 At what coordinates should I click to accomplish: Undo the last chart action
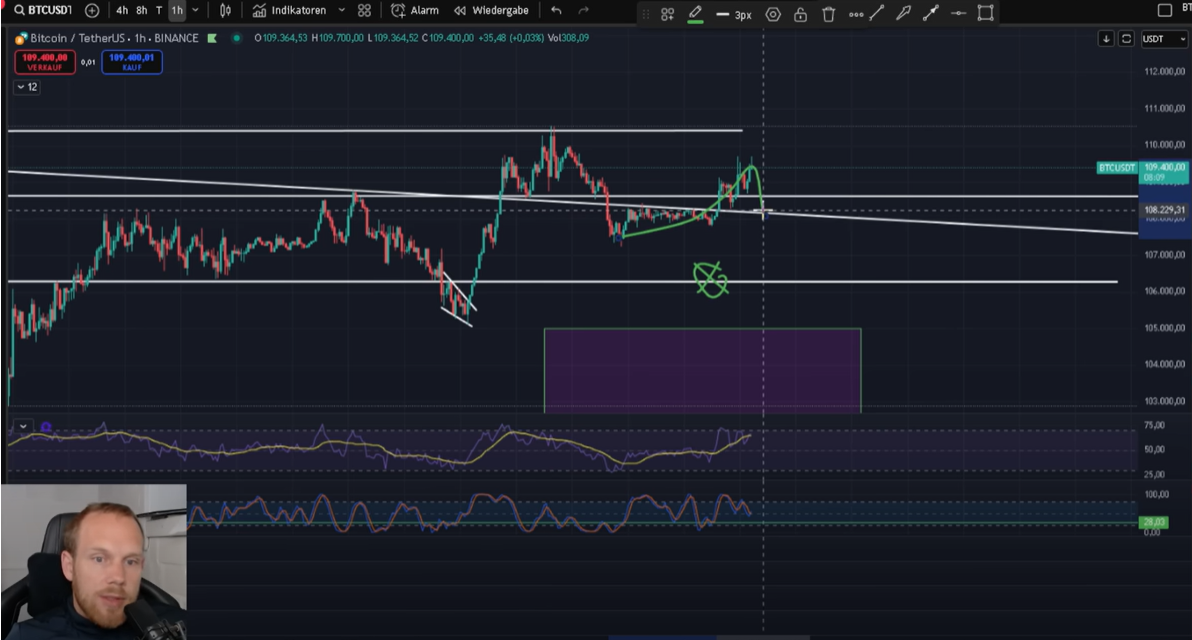(556, 11)
